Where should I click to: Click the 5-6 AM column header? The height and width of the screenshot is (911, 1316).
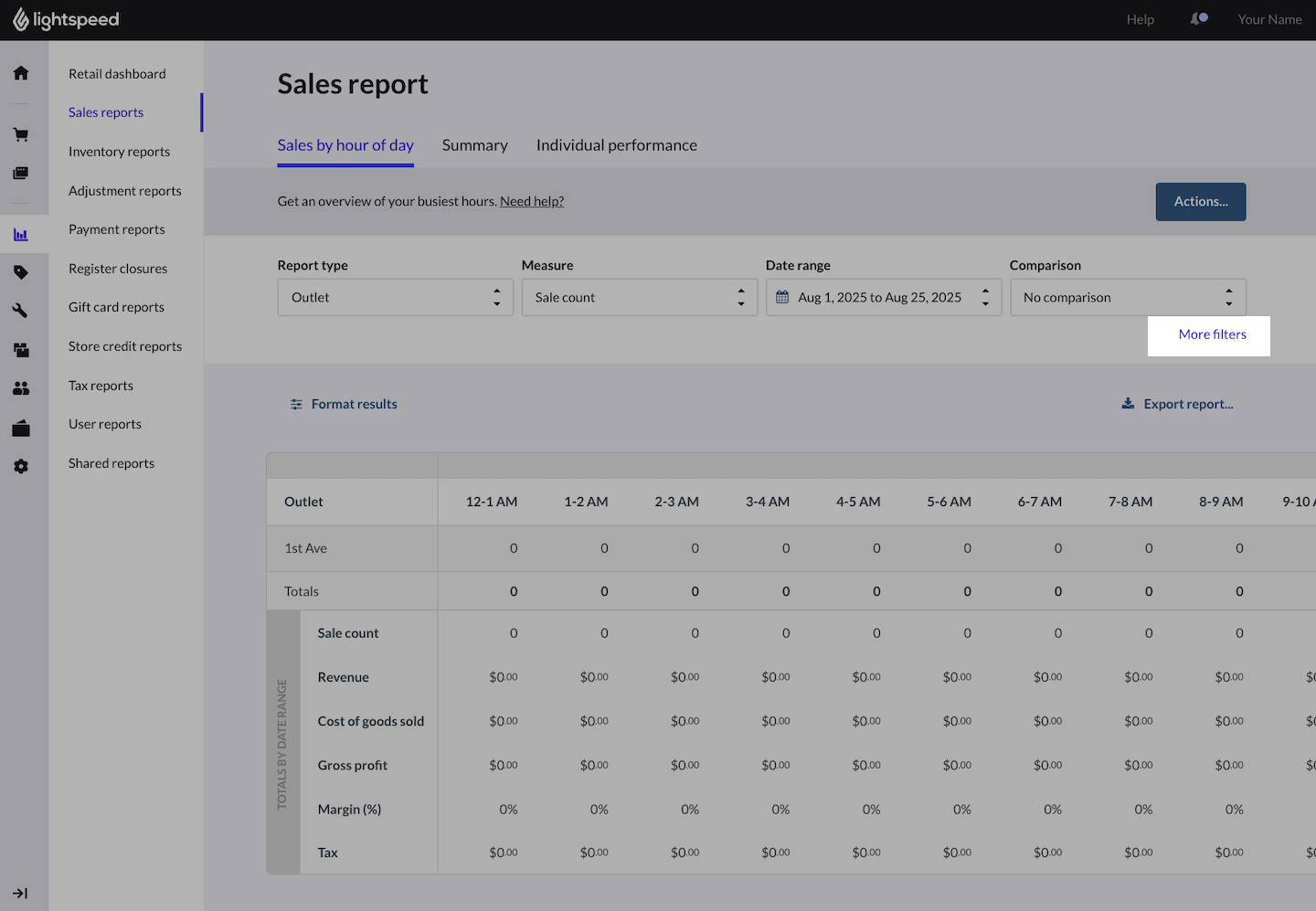click(x=950, y=502)
